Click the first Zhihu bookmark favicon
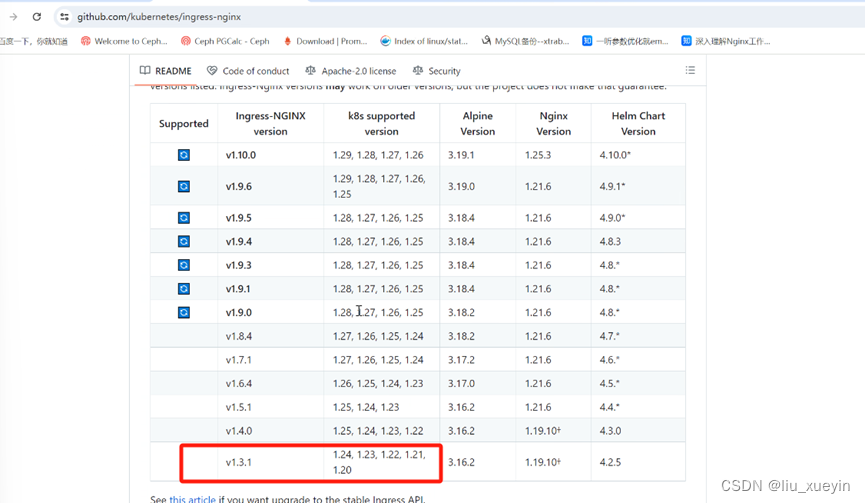 [587, 41]
